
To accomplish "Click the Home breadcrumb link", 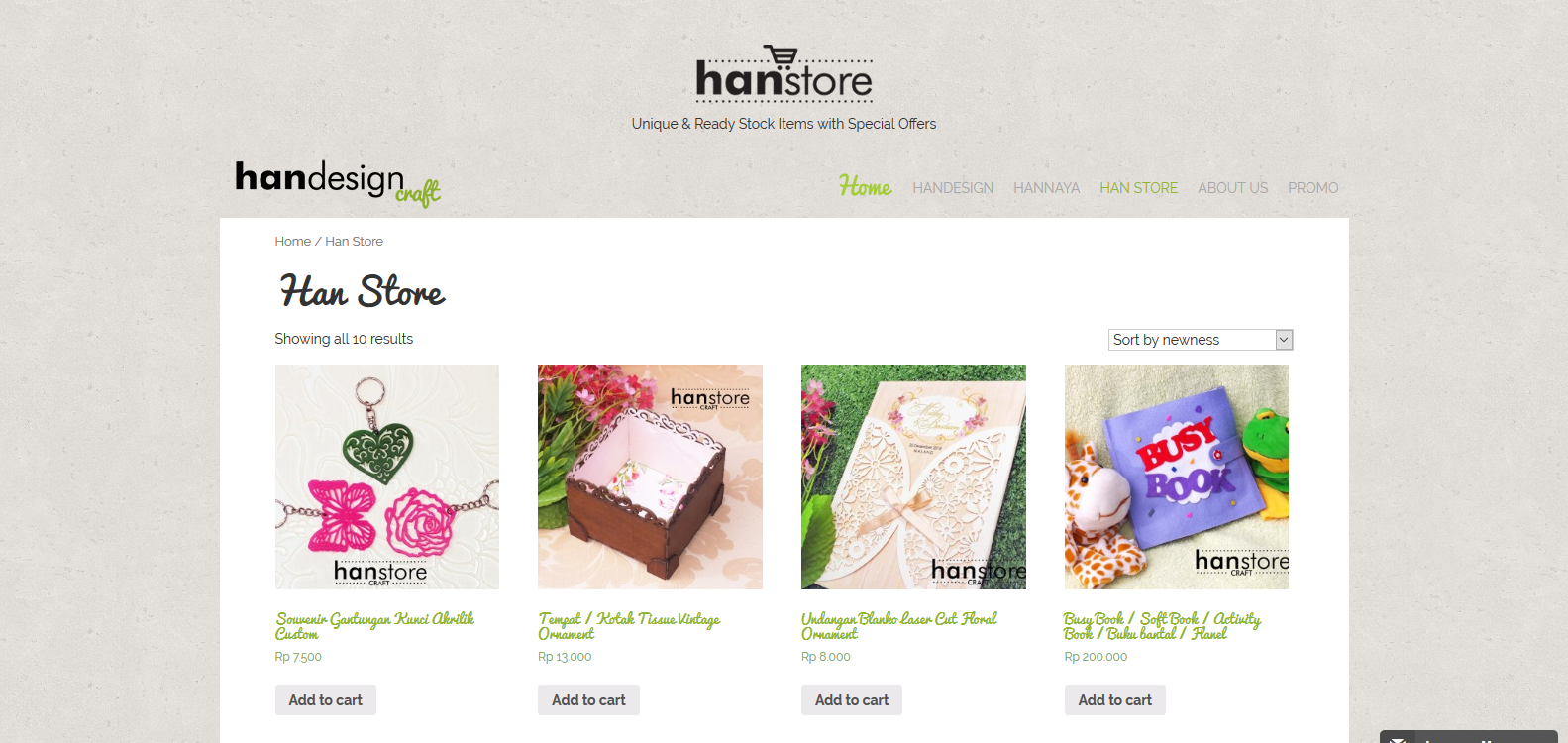I will [x=292, y=241].
